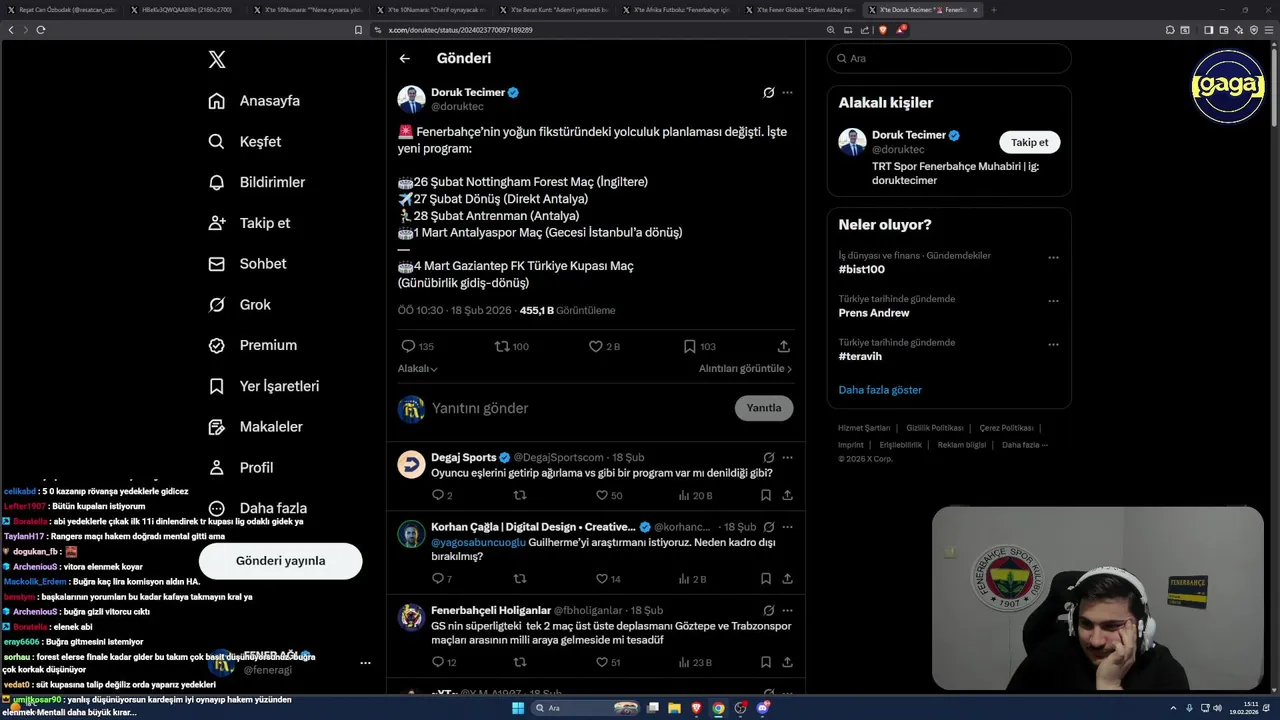Reply to Degaj Sports comment

tap(437, 495)
